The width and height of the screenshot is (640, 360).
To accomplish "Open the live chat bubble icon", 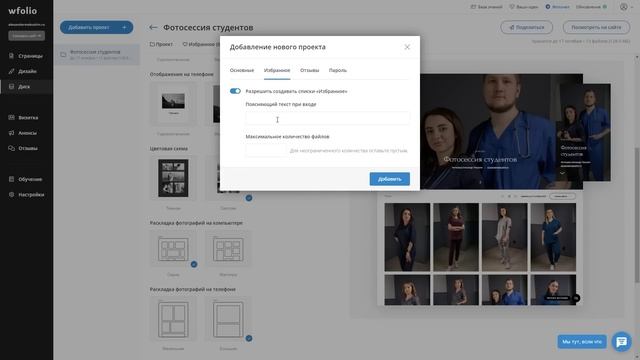I will point(622,342).
